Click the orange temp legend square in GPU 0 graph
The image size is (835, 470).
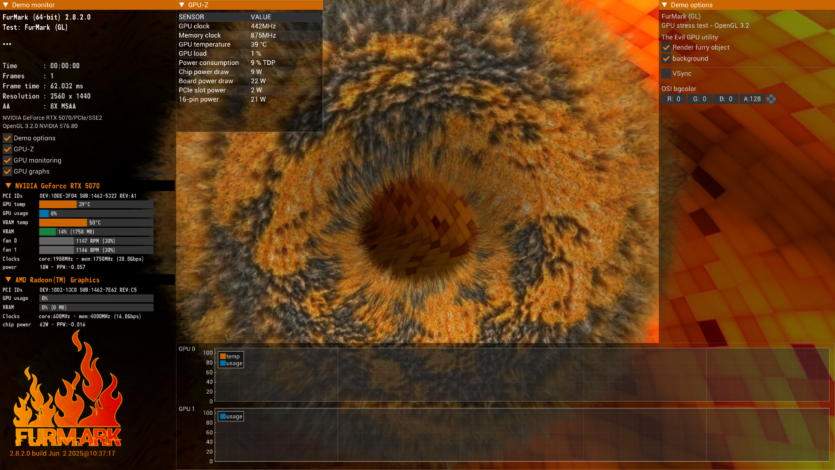click(223, 356)
